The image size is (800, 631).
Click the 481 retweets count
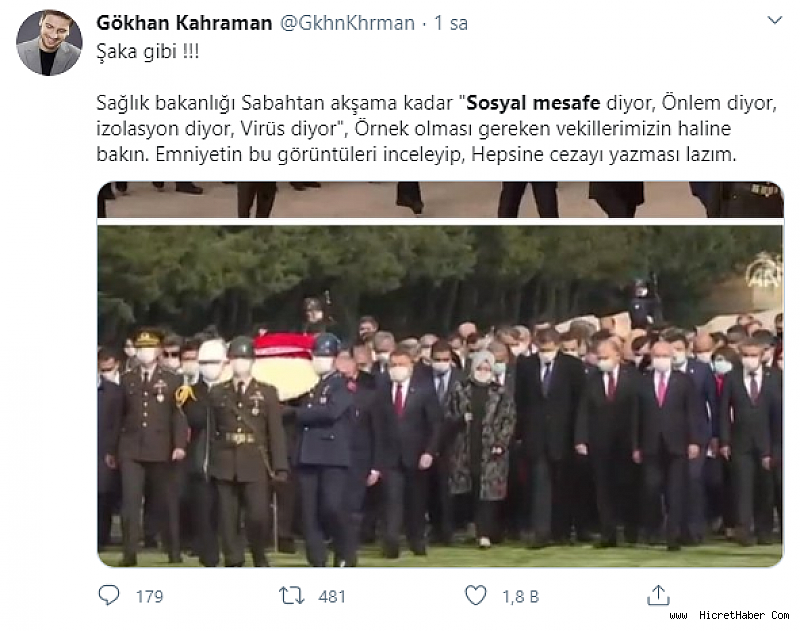point(332,596)
